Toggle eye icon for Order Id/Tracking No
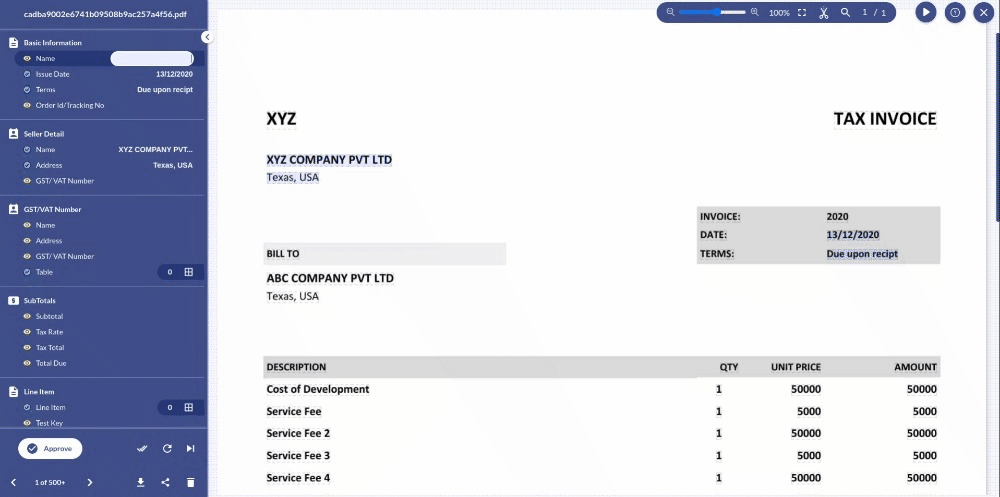The image size is (1000, 497). tap(27, 105)
